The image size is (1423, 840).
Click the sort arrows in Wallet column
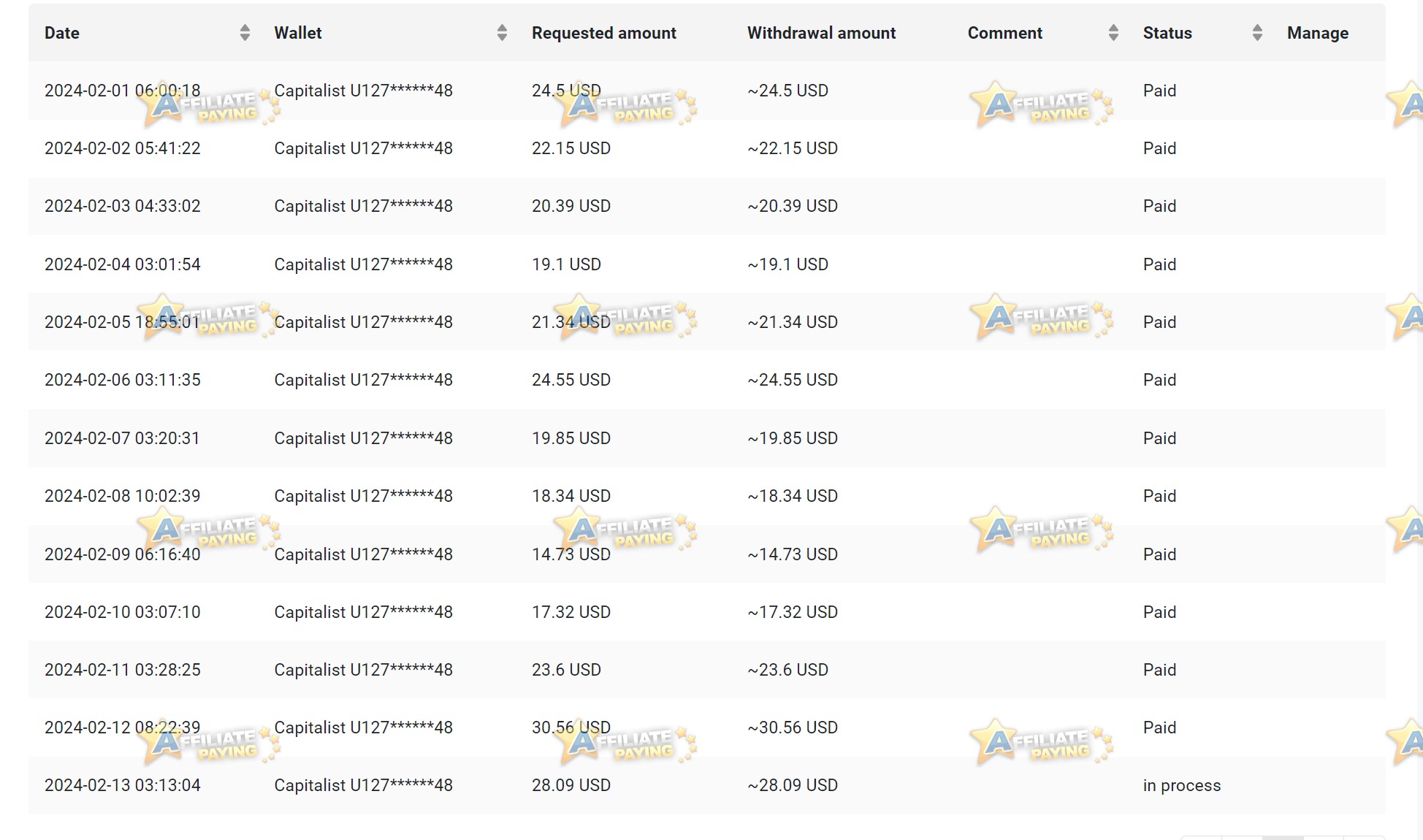[502, 33]
